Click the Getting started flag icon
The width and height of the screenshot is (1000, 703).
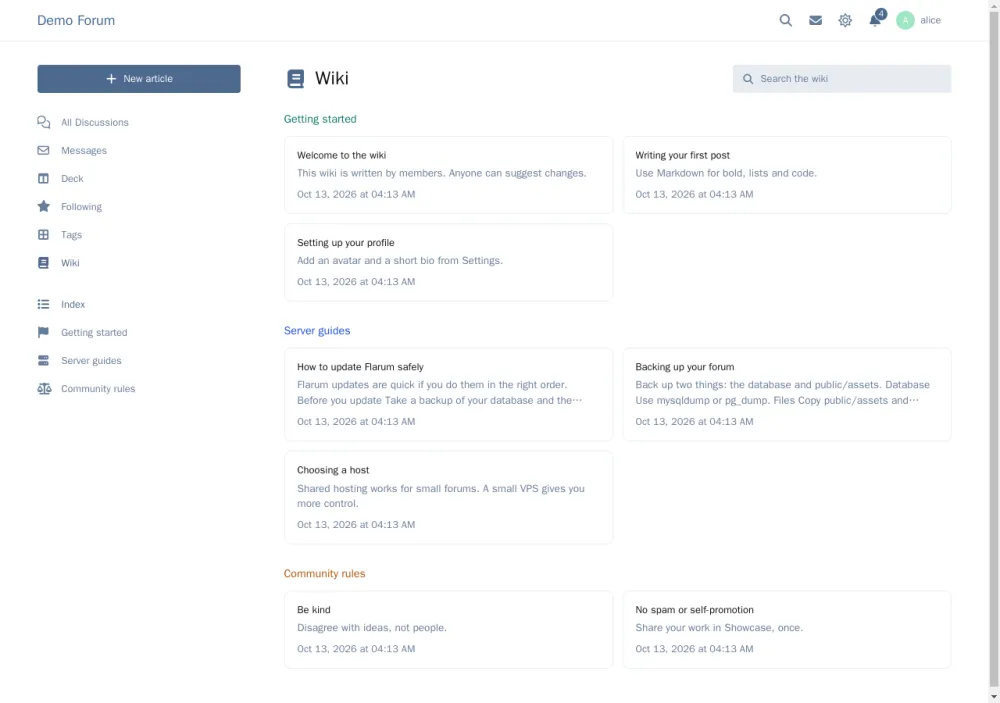tap(43, 332)
